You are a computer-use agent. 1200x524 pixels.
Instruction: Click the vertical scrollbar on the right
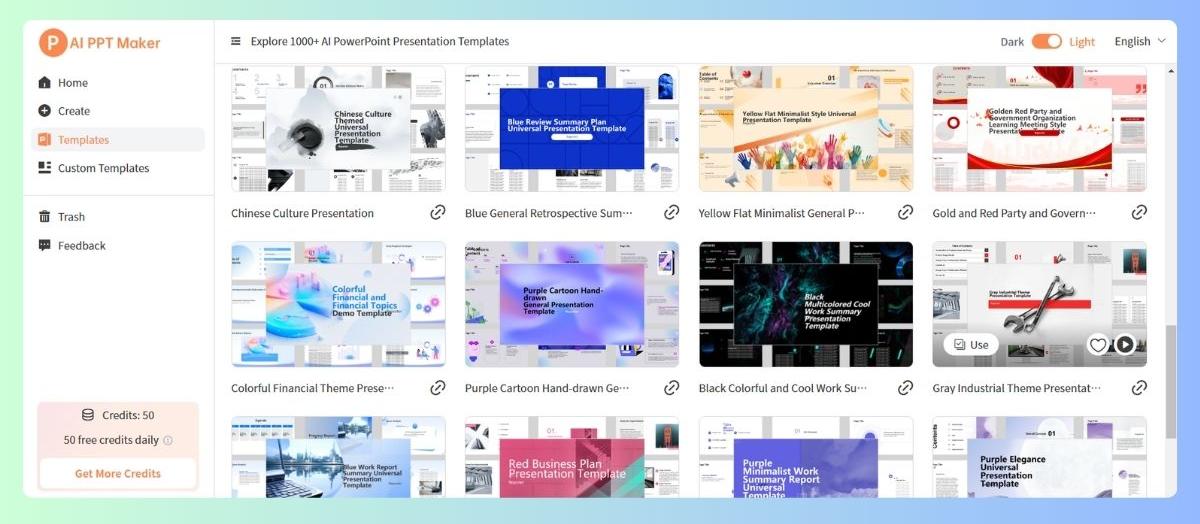1171,380
